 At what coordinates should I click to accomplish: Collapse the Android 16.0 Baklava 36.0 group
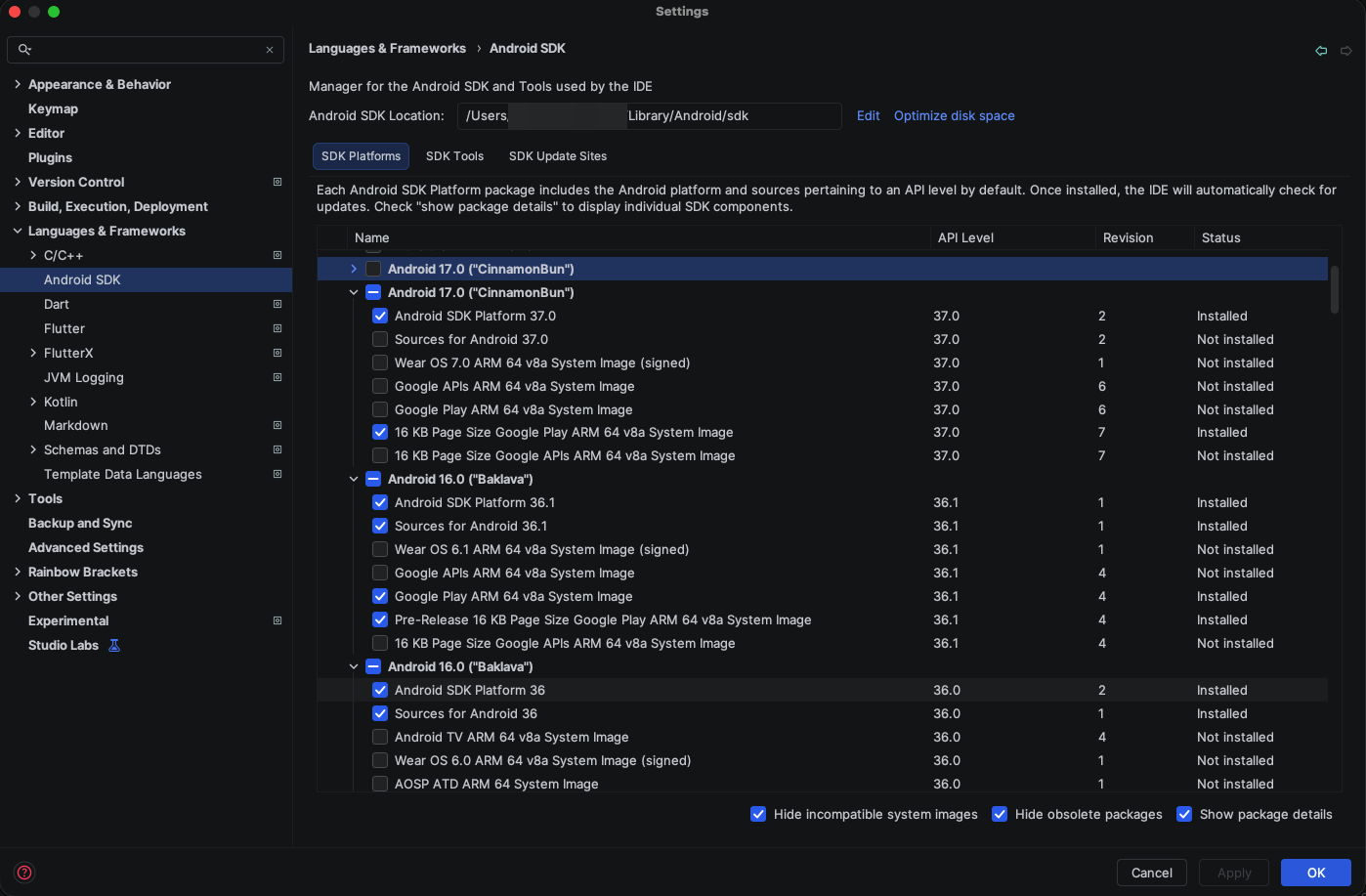click(x=354, y=666)
